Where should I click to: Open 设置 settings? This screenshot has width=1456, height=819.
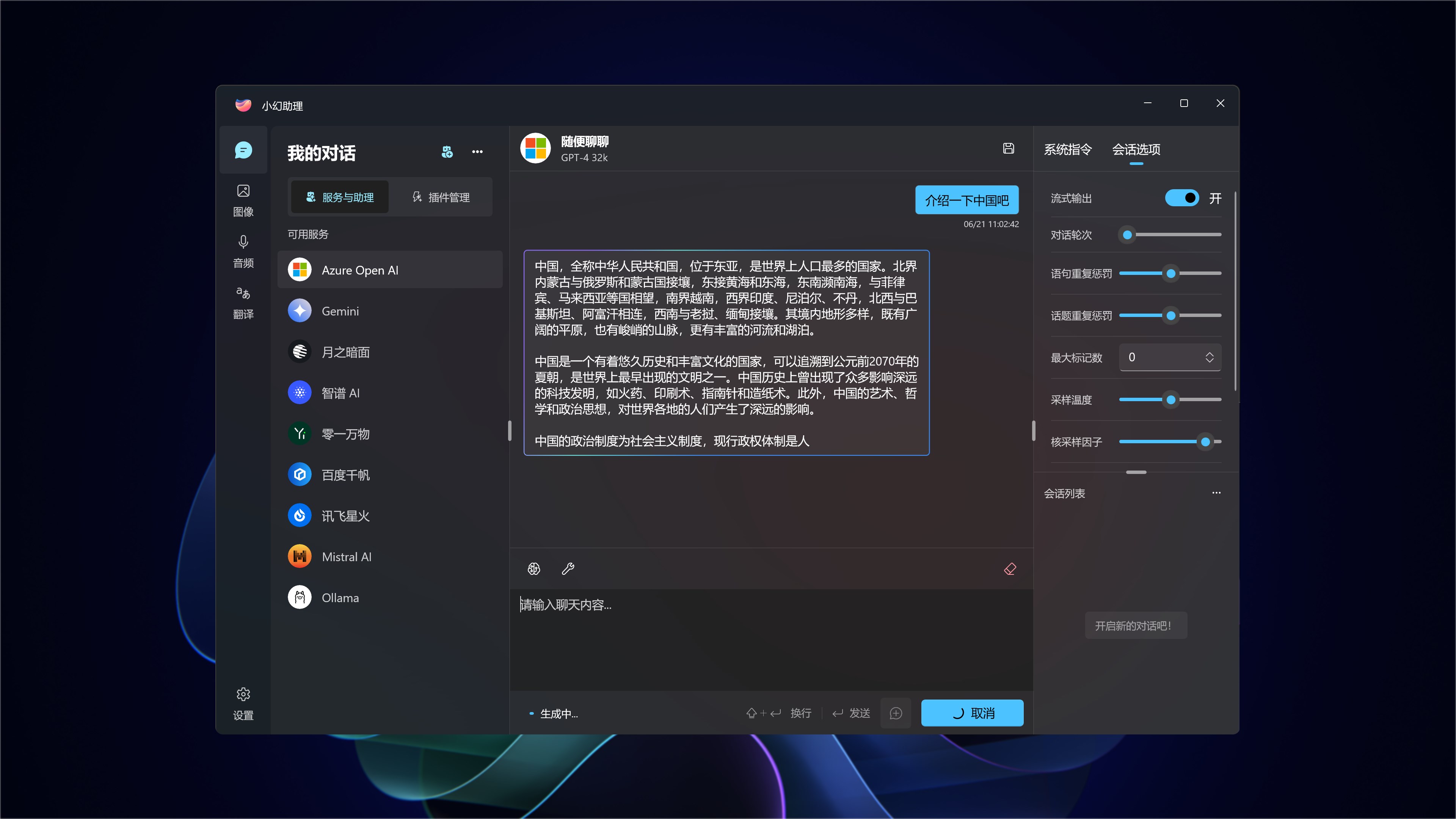tap(243, 704)
